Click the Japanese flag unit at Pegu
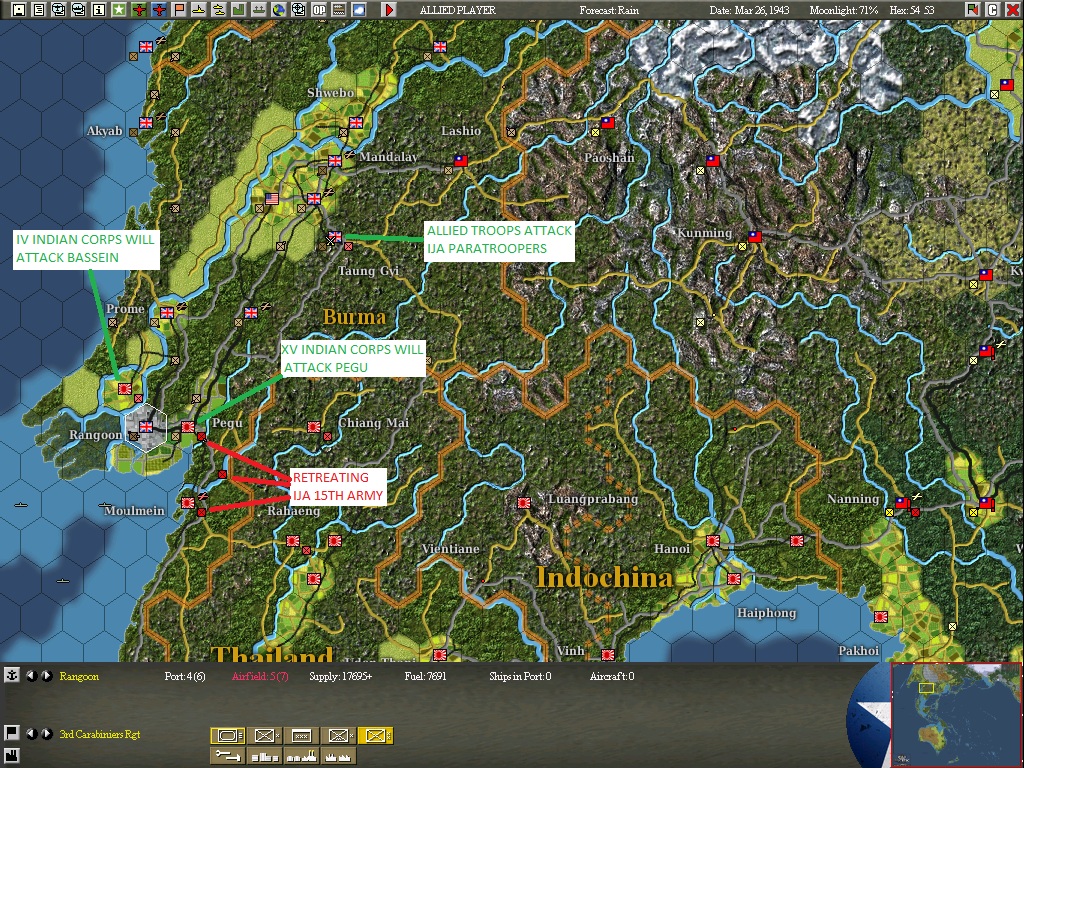Screen dimensions: 1083x898 tap(188, 427)
